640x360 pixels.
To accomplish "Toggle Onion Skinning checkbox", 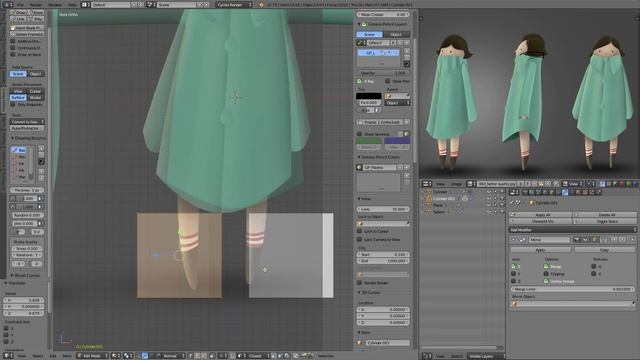I will 360,134.
